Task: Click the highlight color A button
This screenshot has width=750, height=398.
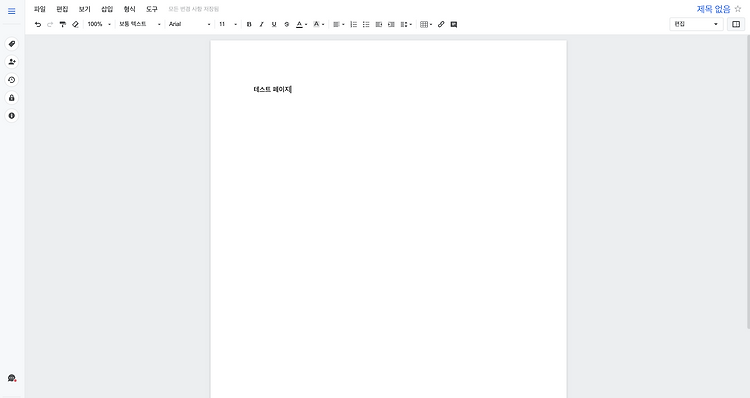Action: (x=316, y=24)
